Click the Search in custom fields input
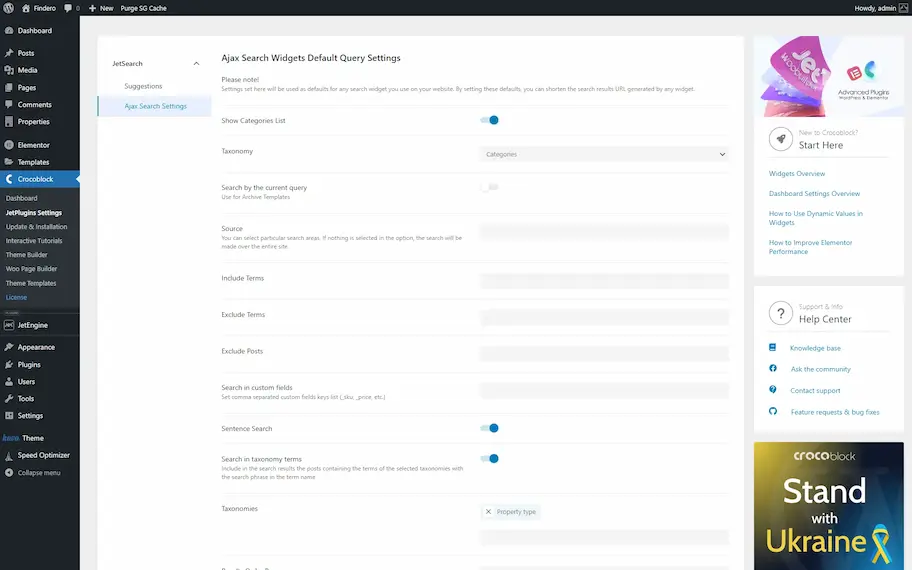Viewport: 912px width, 570px height. coord(604,391)
